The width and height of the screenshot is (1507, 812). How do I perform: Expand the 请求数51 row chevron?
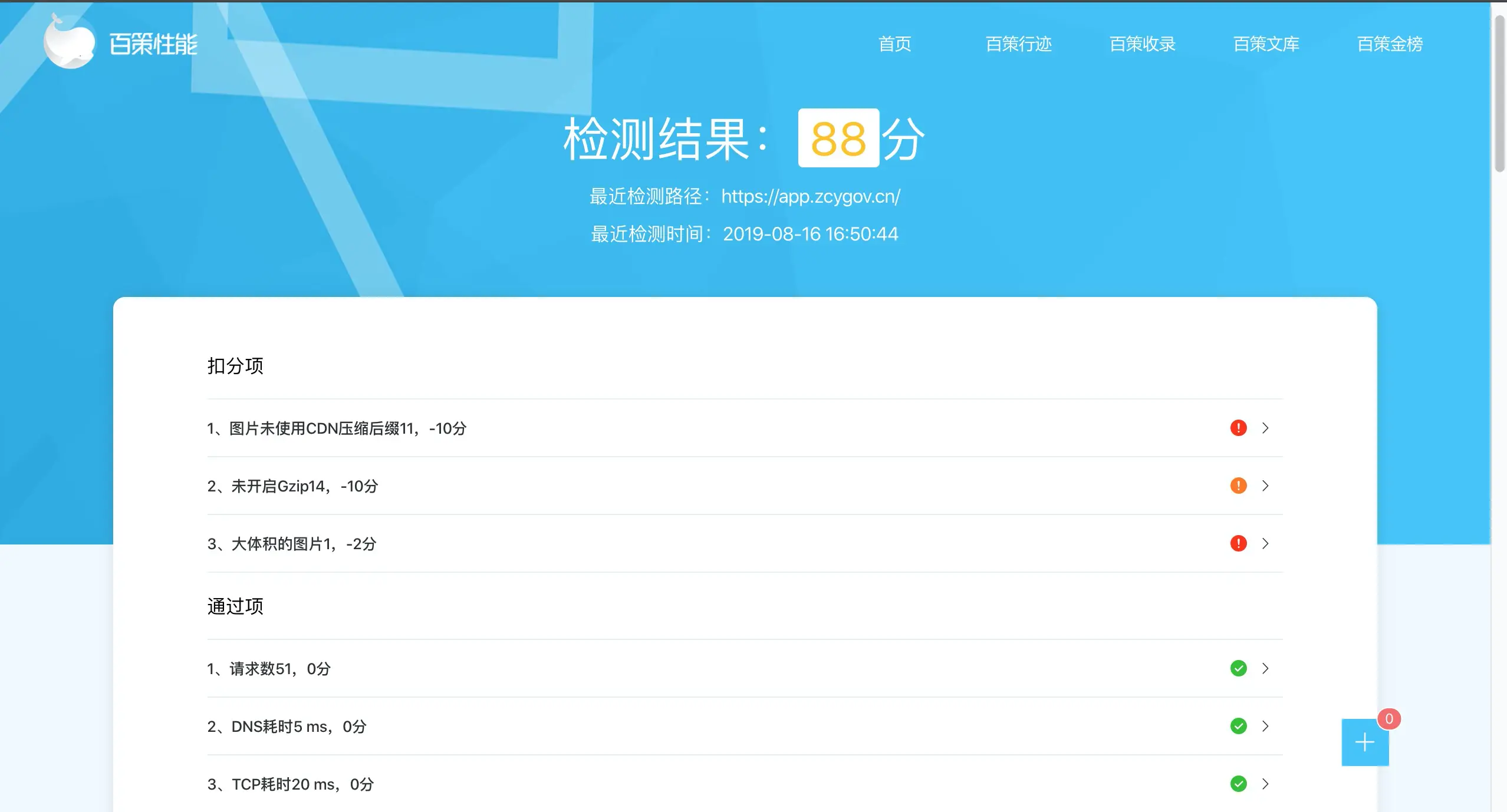[x=1265, y=668]
